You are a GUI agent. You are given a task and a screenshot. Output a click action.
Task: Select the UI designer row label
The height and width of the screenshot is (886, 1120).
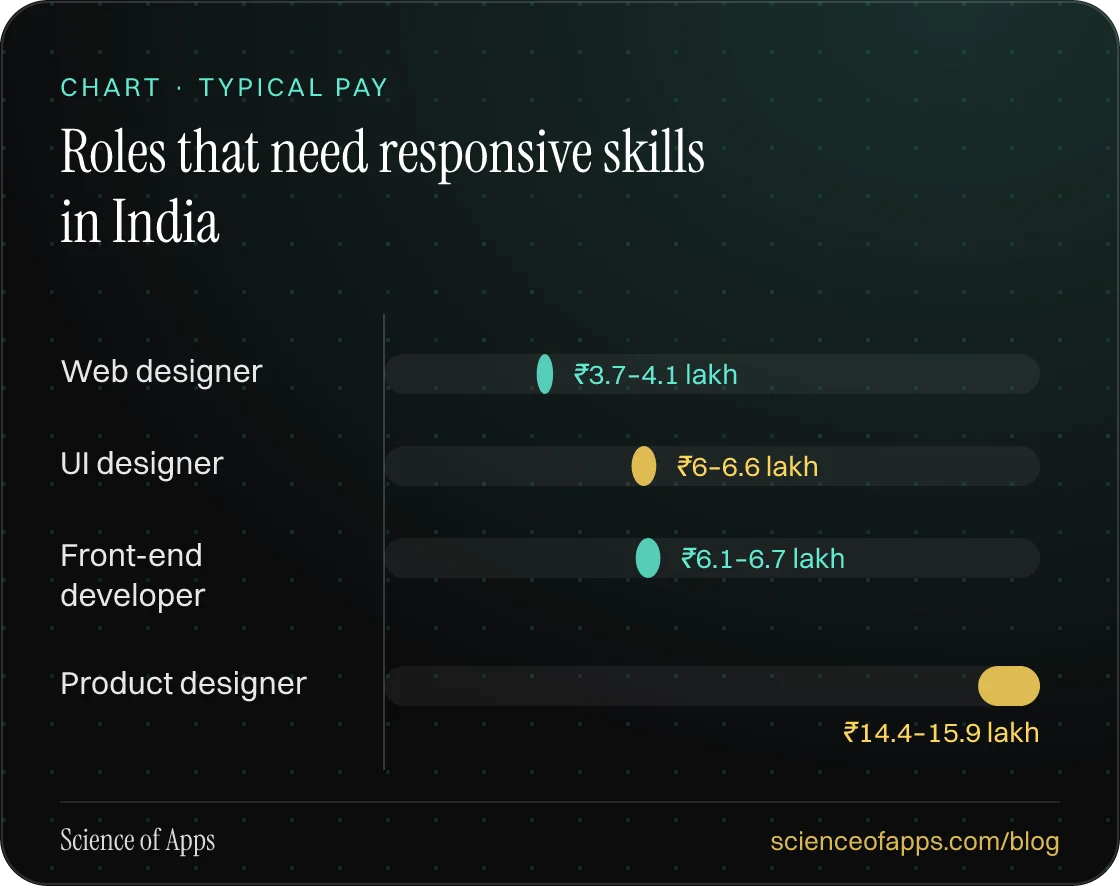tap(141, 464)
